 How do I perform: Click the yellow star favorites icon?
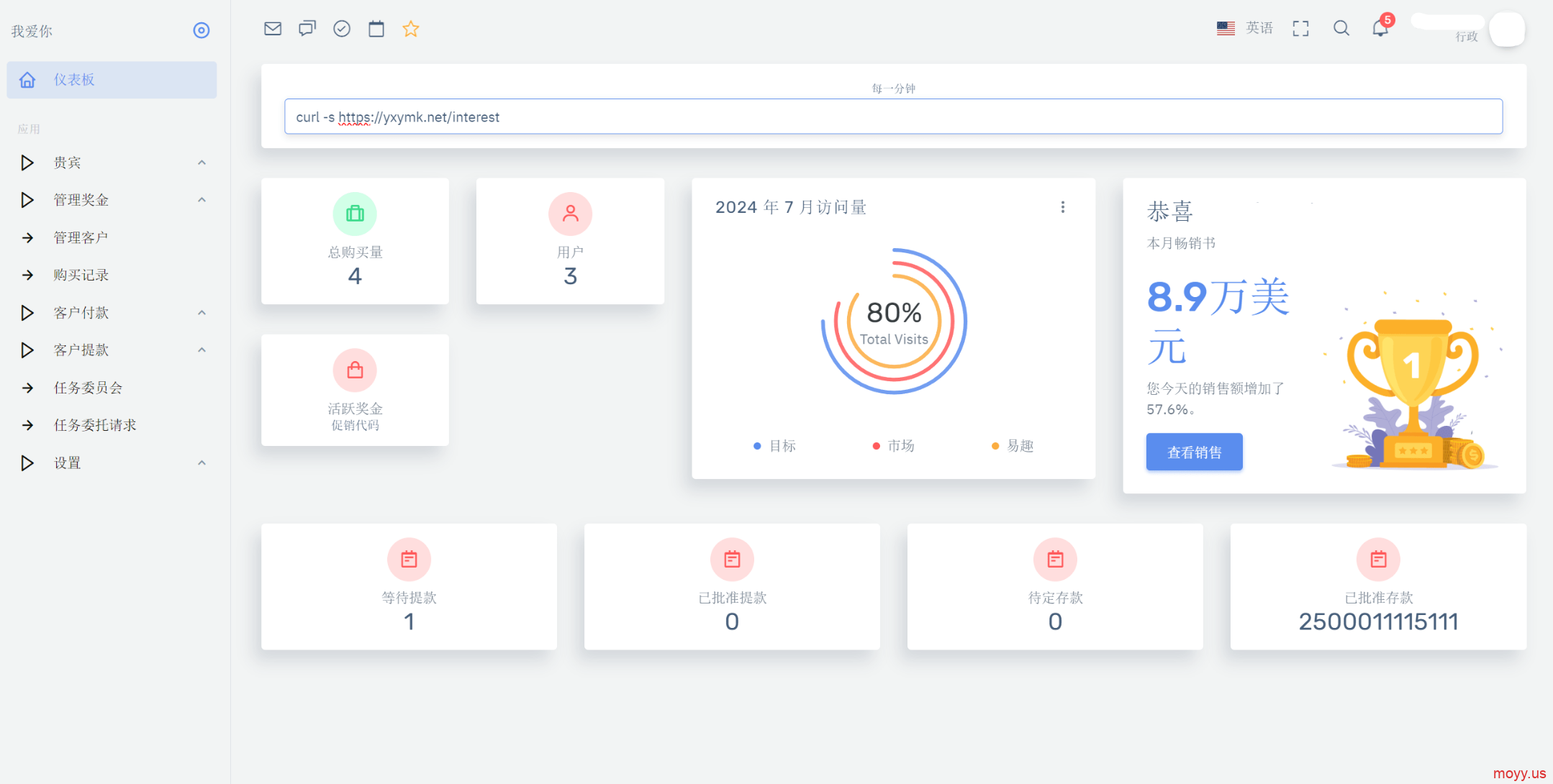pyautogui.click(x=411, y=29)
